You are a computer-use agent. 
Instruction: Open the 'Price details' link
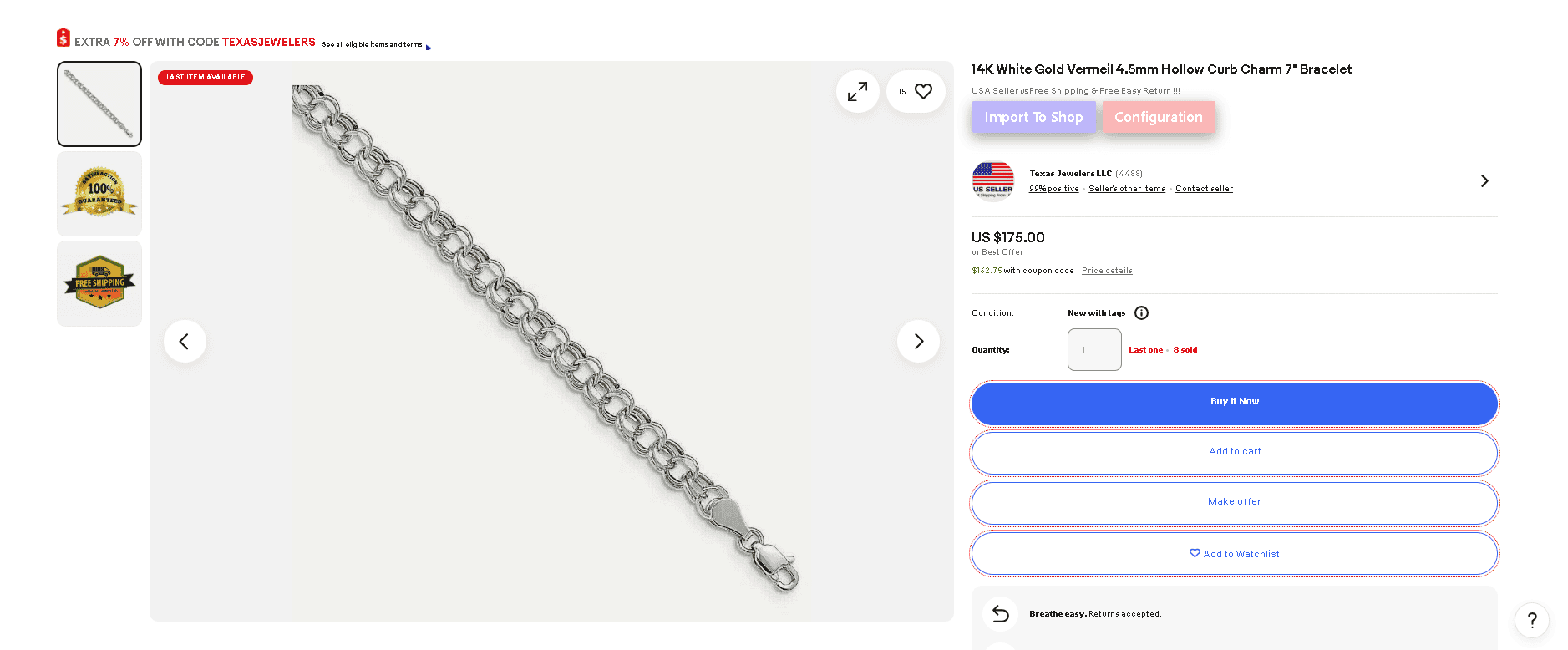tap(1106, 270)
